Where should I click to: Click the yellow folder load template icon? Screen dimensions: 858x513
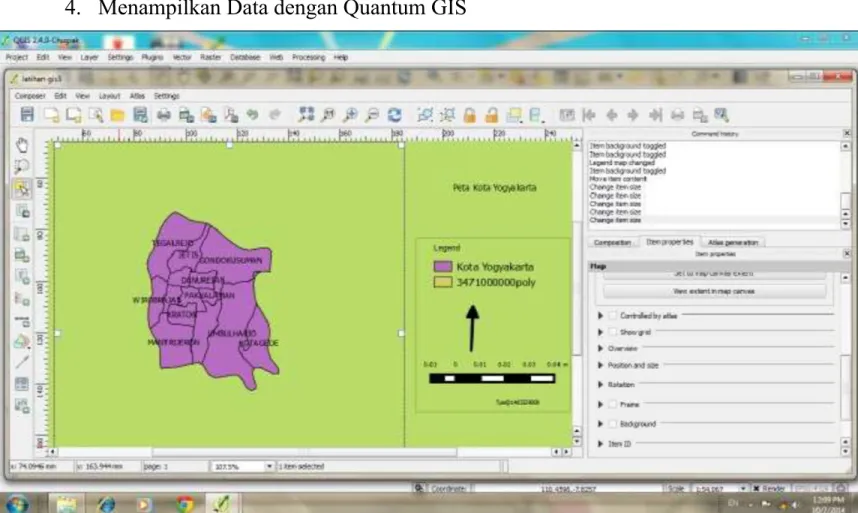click(x=118, y=115)
